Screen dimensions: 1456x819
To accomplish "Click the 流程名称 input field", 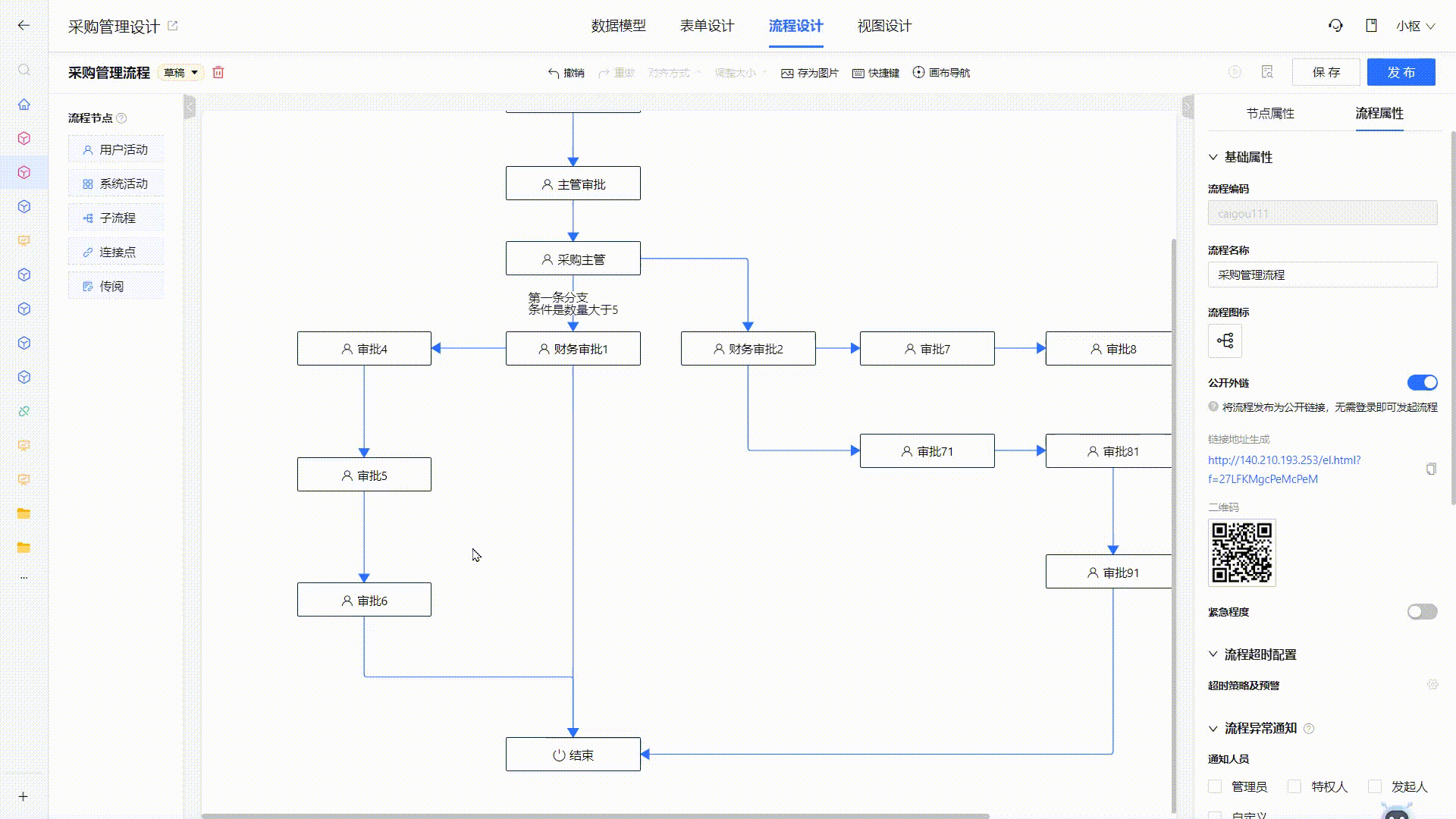I will click(x=1322, y=275).
